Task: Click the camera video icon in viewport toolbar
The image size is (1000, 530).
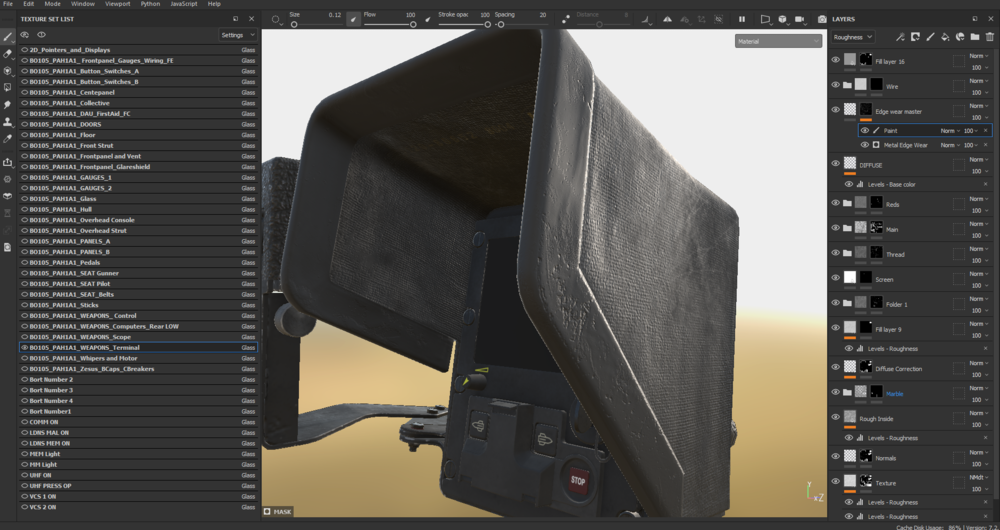Action: (x=800, y=19)
